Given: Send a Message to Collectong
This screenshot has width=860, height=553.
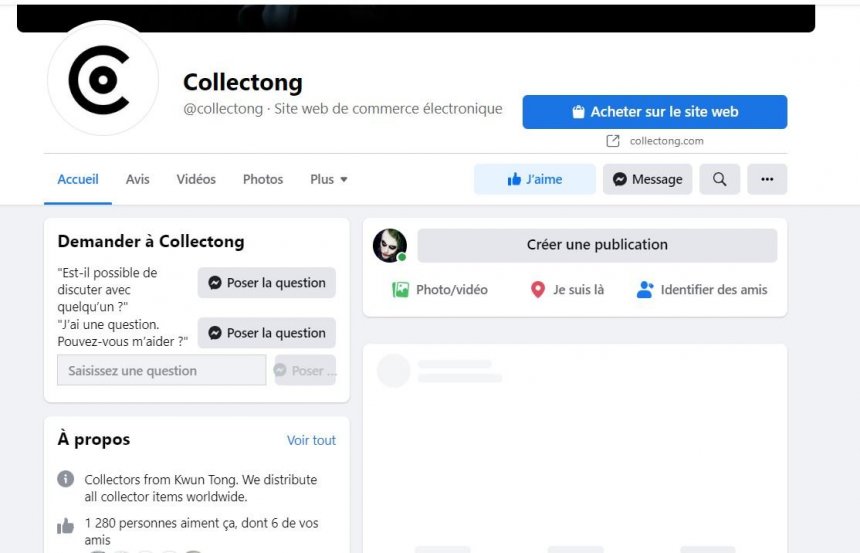Looking at the screenshot, I should (x=647, y=179).
